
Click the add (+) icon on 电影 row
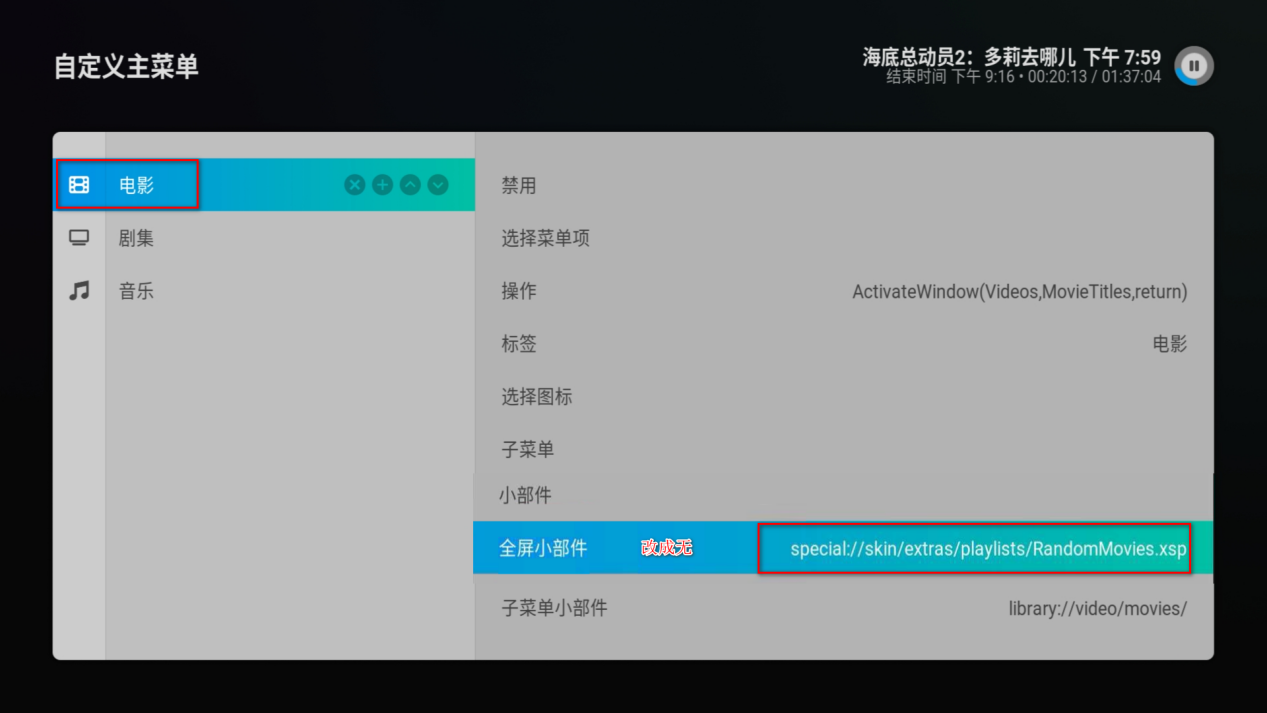tap(382, 185)
